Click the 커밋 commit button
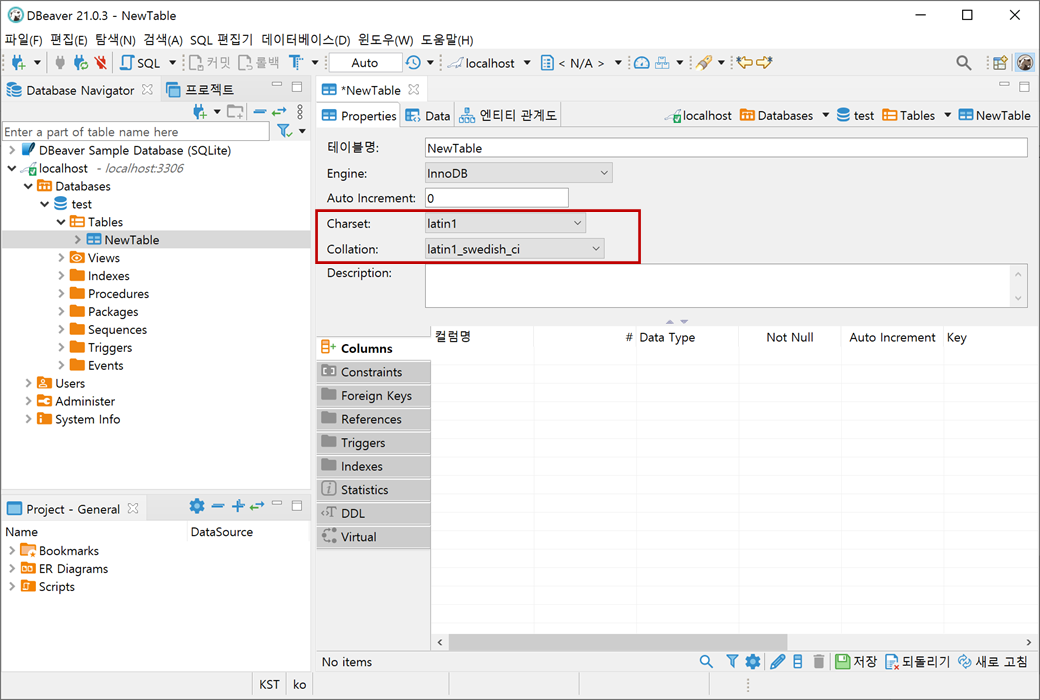Image resolution: width=1040 pixels, height=700 pixels. pyautogui.click(x=210, y=62)
